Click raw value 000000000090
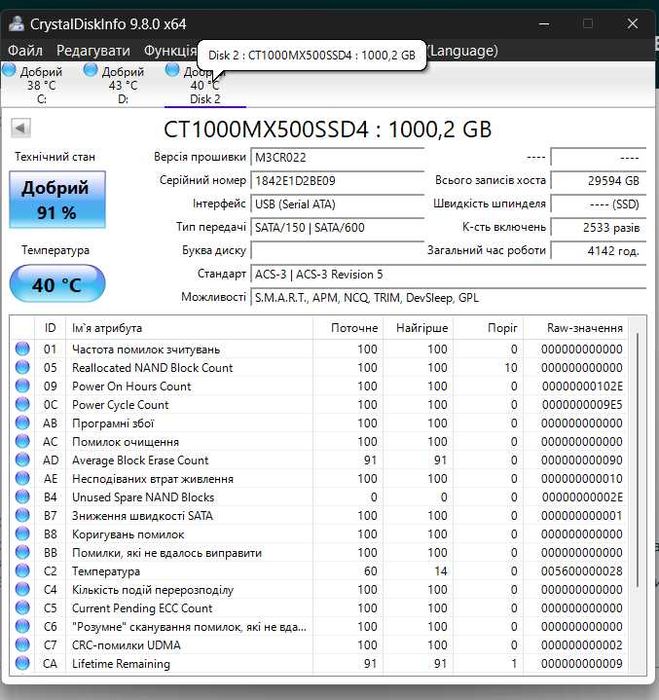The width and height of the screenshot is (659, 700). click(582, 460)
